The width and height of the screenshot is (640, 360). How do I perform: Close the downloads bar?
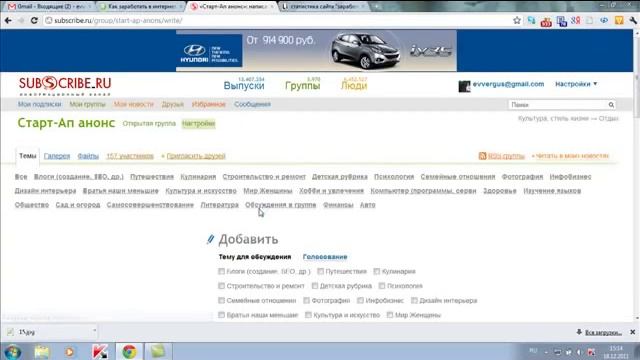(633, 332)
